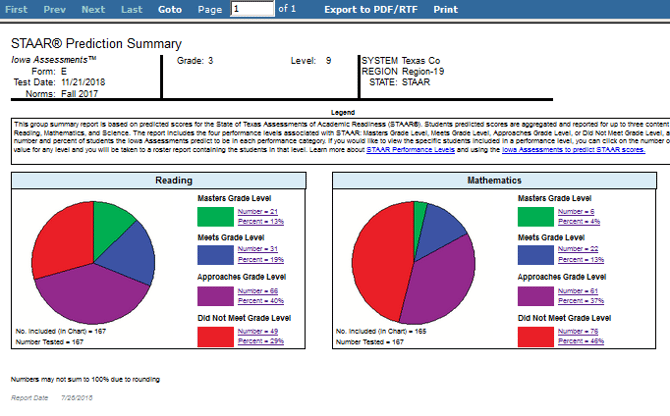Screen dimensions: 670x416
Task: Jump to Last report page
Action: pyautogui.click(x=132, y=9)
